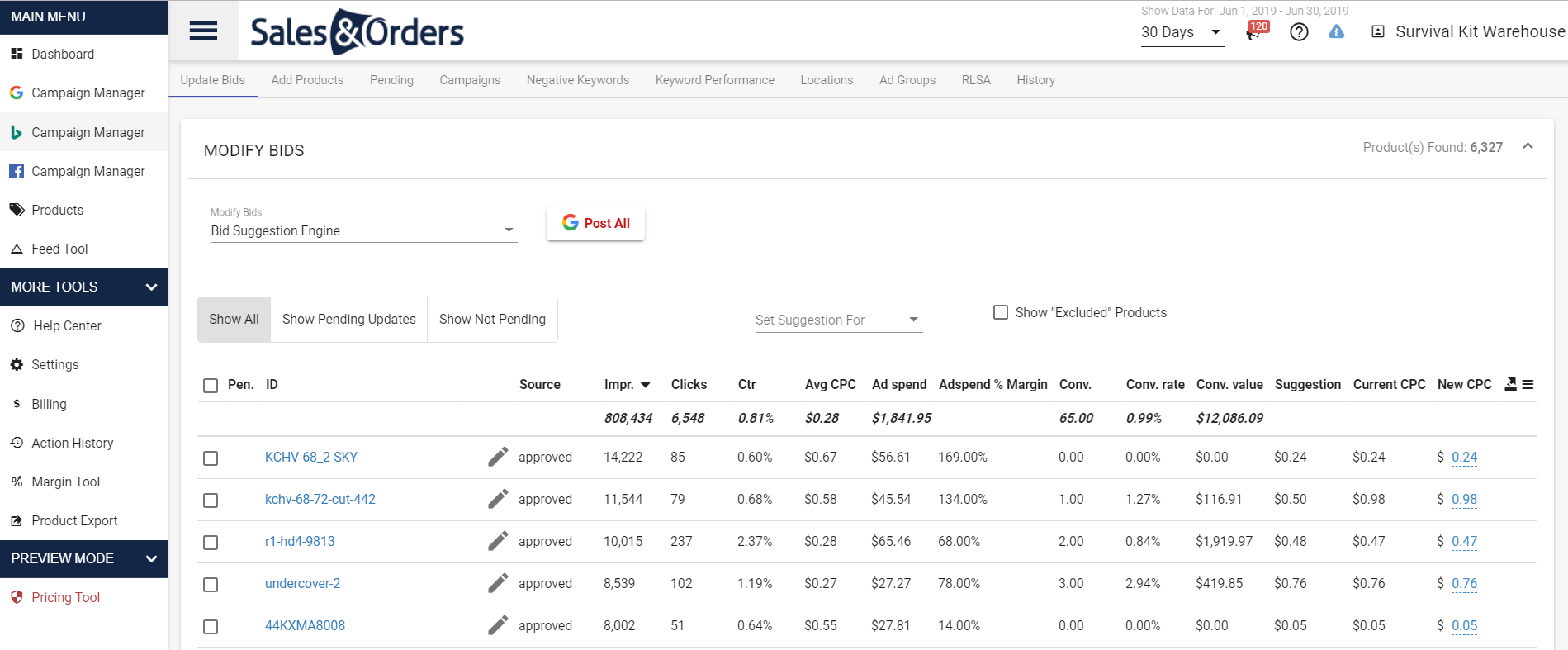Edit product r1-hd4-9813 with pencil icon

[498, 541]
